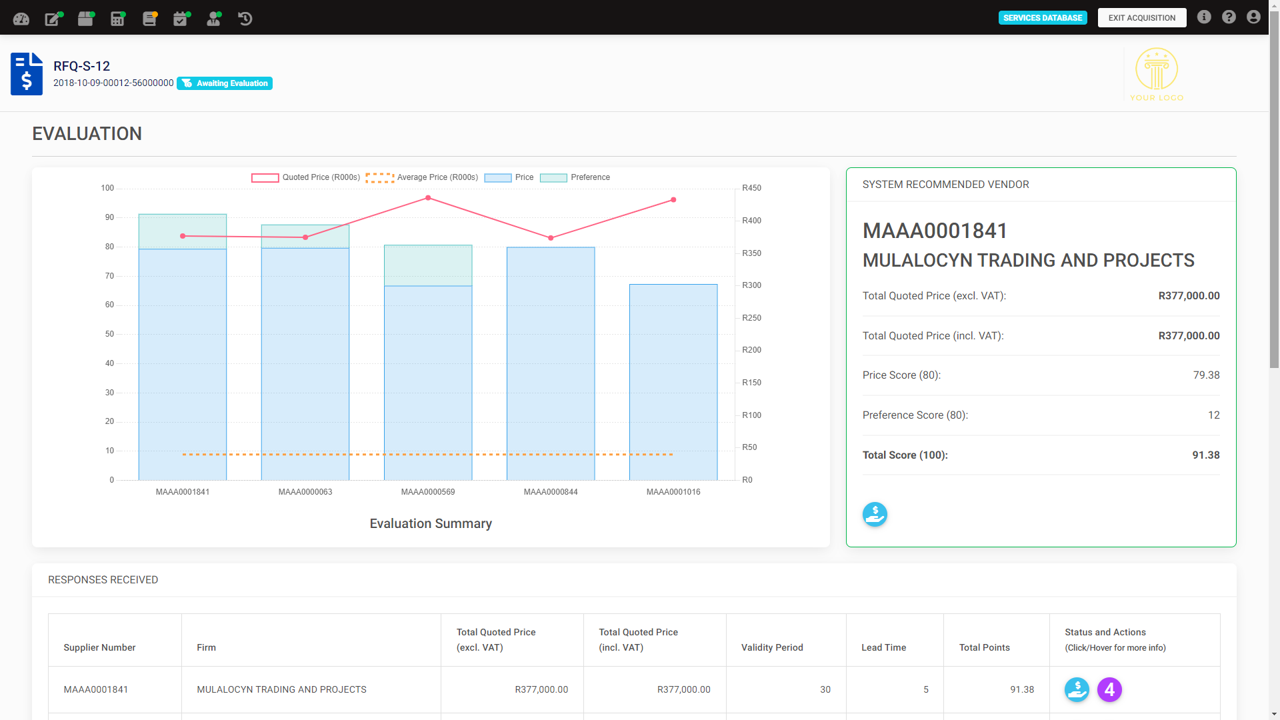Click the Services Database button
The width and height of the screenshot is (1280, 720).
pos(1042,18)
